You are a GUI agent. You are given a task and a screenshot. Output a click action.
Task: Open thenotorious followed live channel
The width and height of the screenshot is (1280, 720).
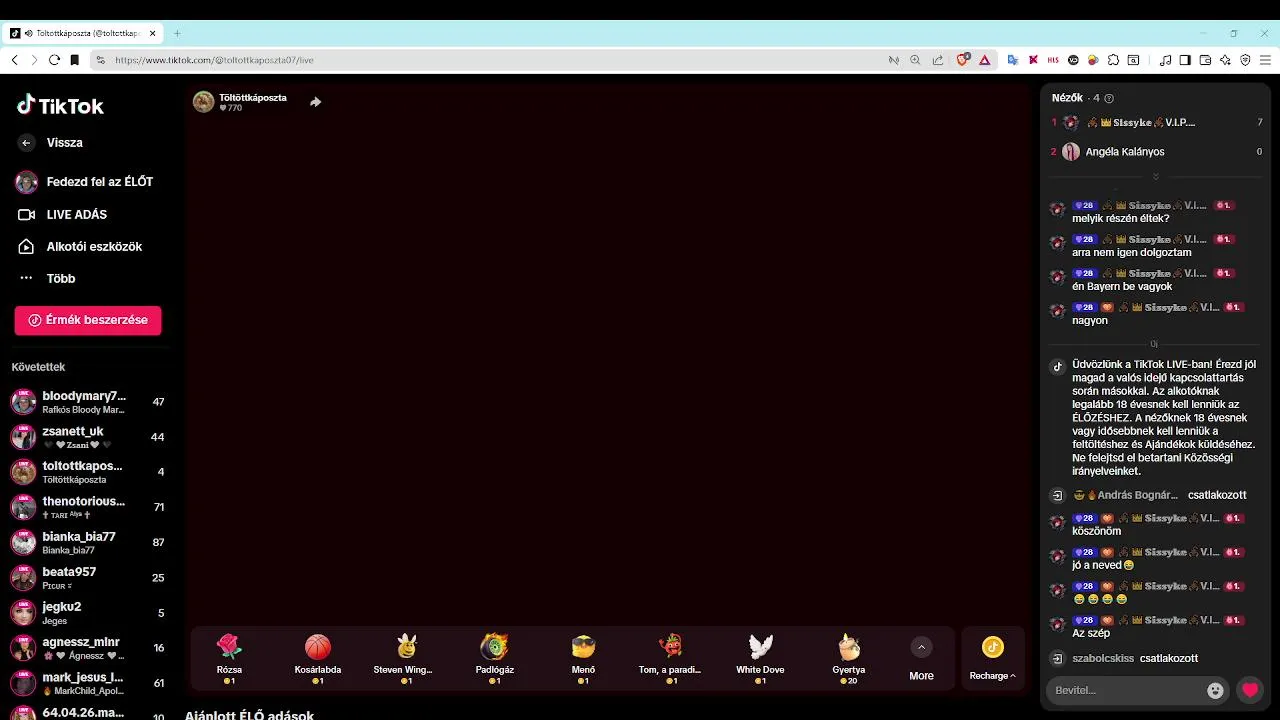pyautogui.click(x=88, y=507)
